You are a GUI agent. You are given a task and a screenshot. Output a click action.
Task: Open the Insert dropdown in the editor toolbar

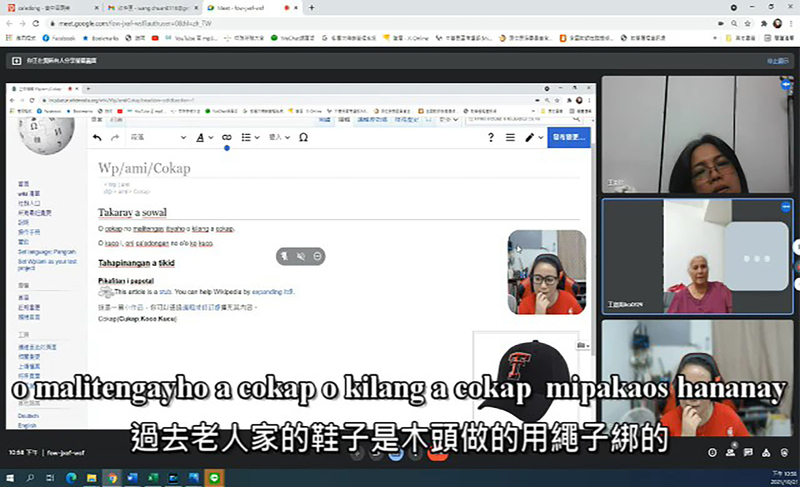coord(279,137)
